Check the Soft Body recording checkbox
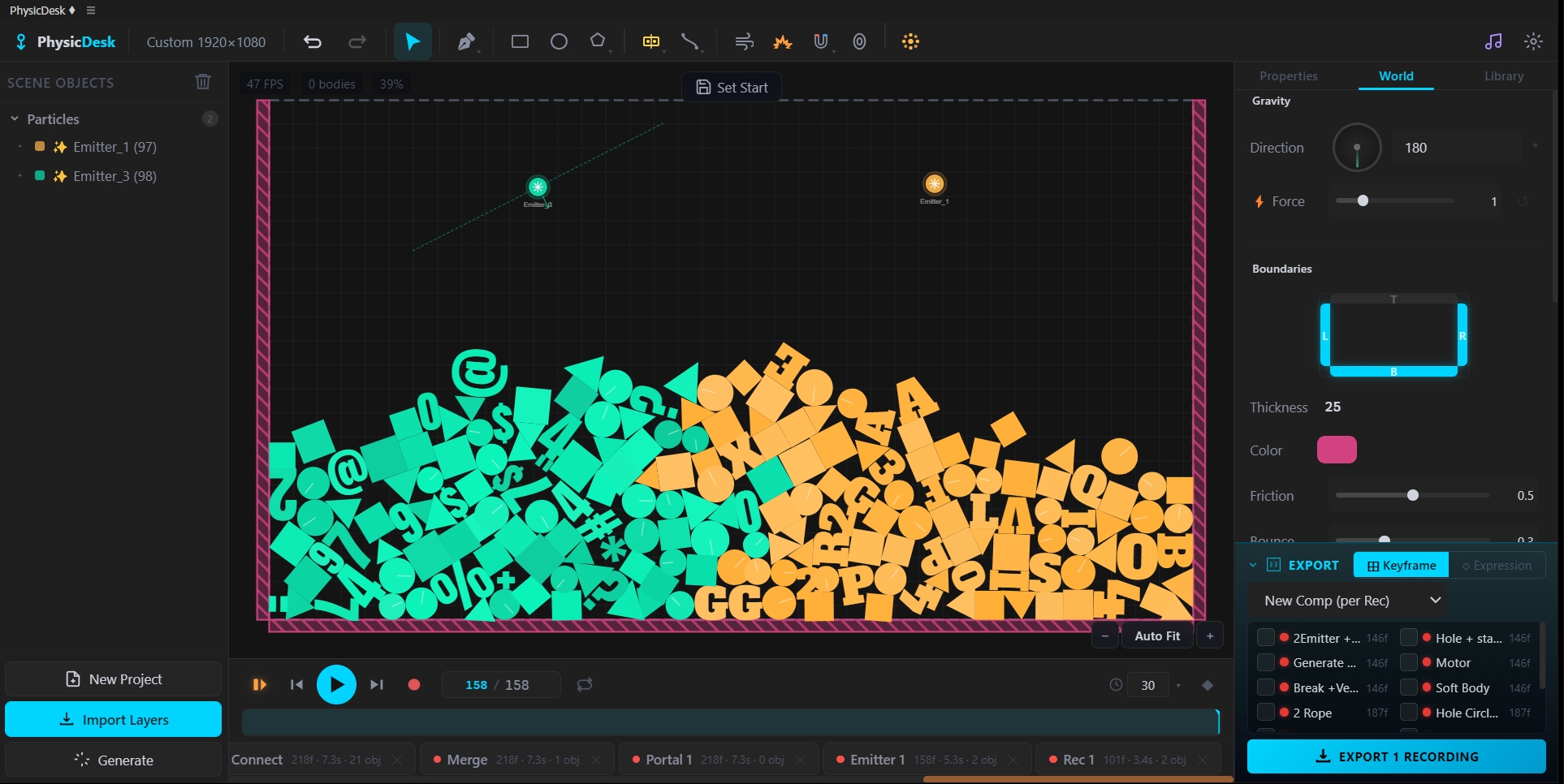1564x784 pixels. point(1409,687)
